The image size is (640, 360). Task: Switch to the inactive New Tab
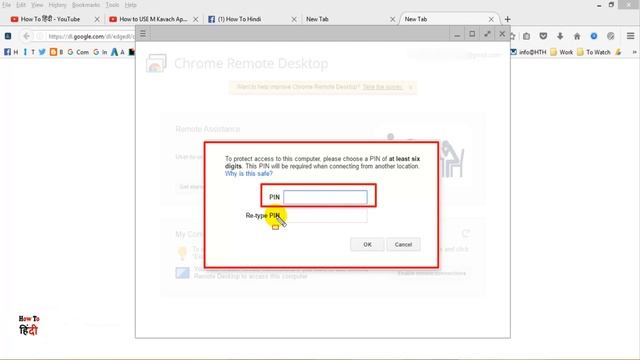click(x=350, y=19)
